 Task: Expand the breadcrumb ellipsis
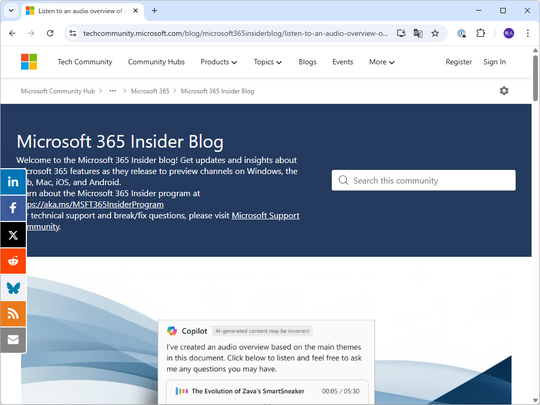(113, 91)
